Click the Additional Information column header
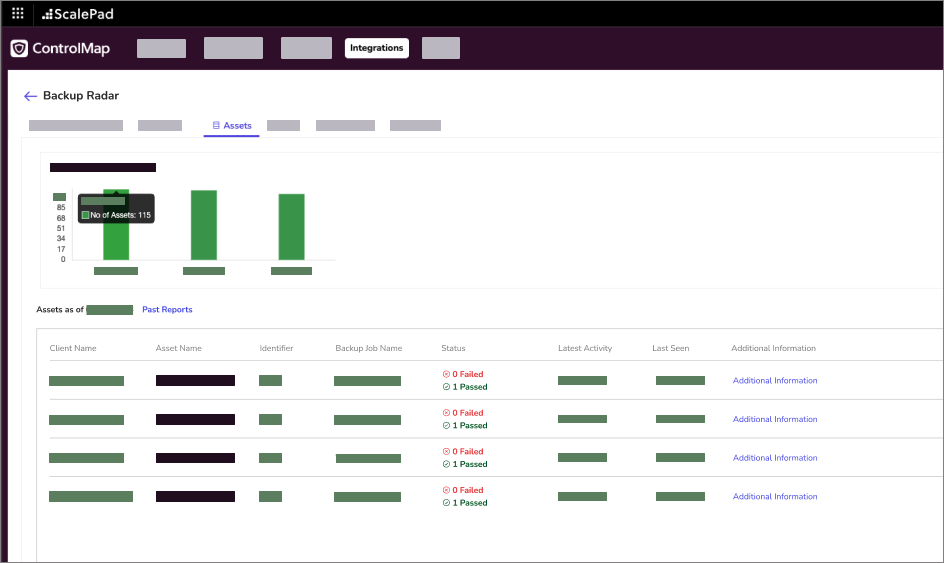 pyautogui.click(x=774, y=348)
